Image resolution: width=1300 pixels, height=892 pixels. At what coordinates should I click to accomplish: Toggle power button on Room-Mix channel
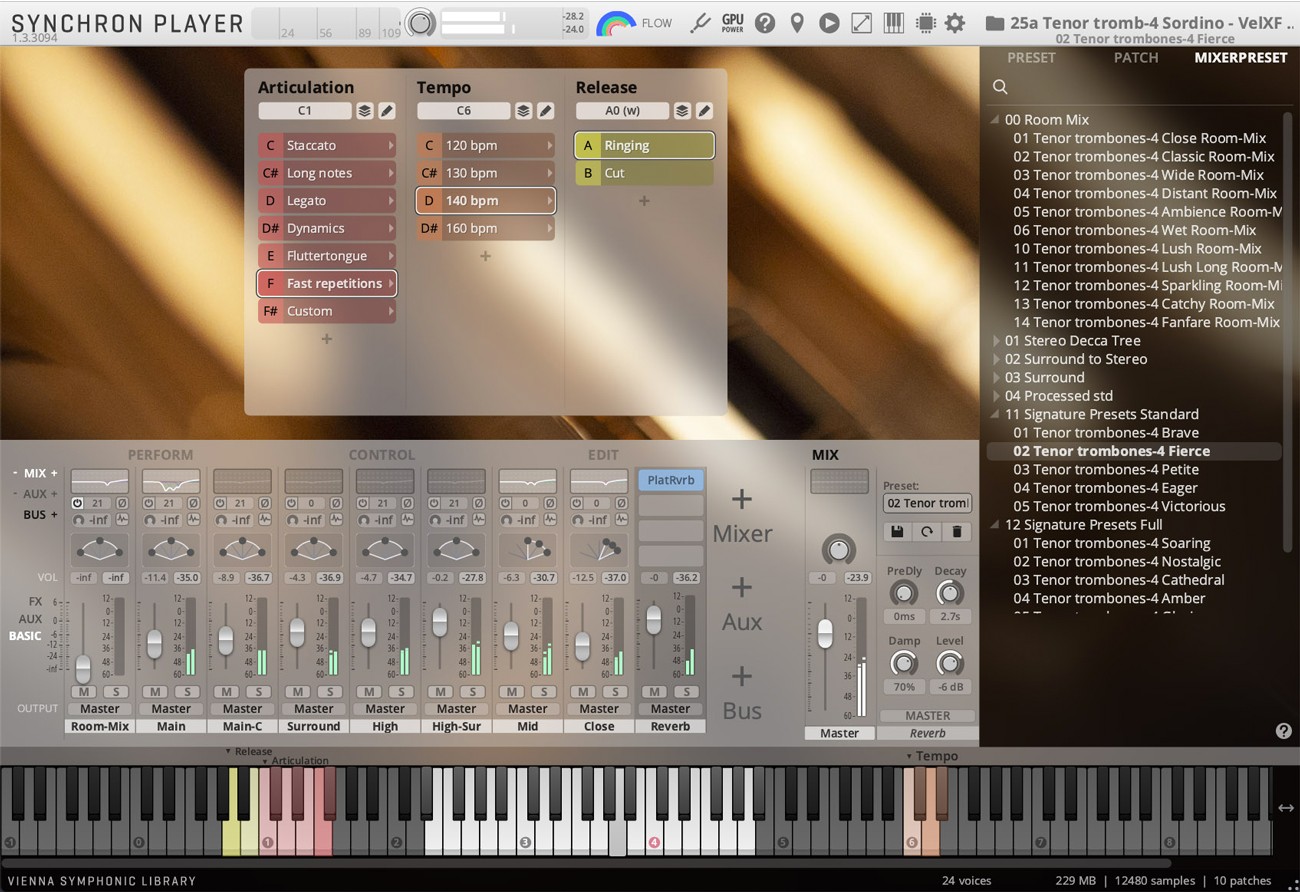point(78,503)
